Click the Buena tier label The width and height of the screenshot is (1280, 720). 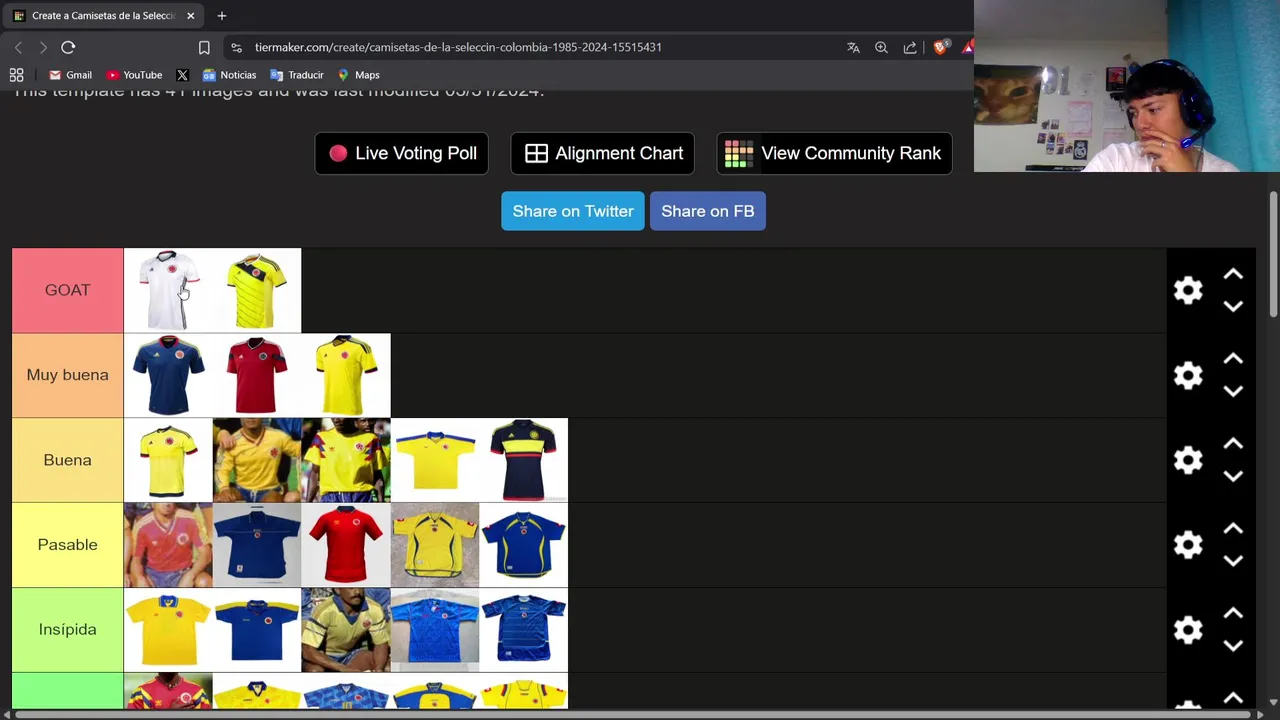pyautogui.click(x=67, y=460)
